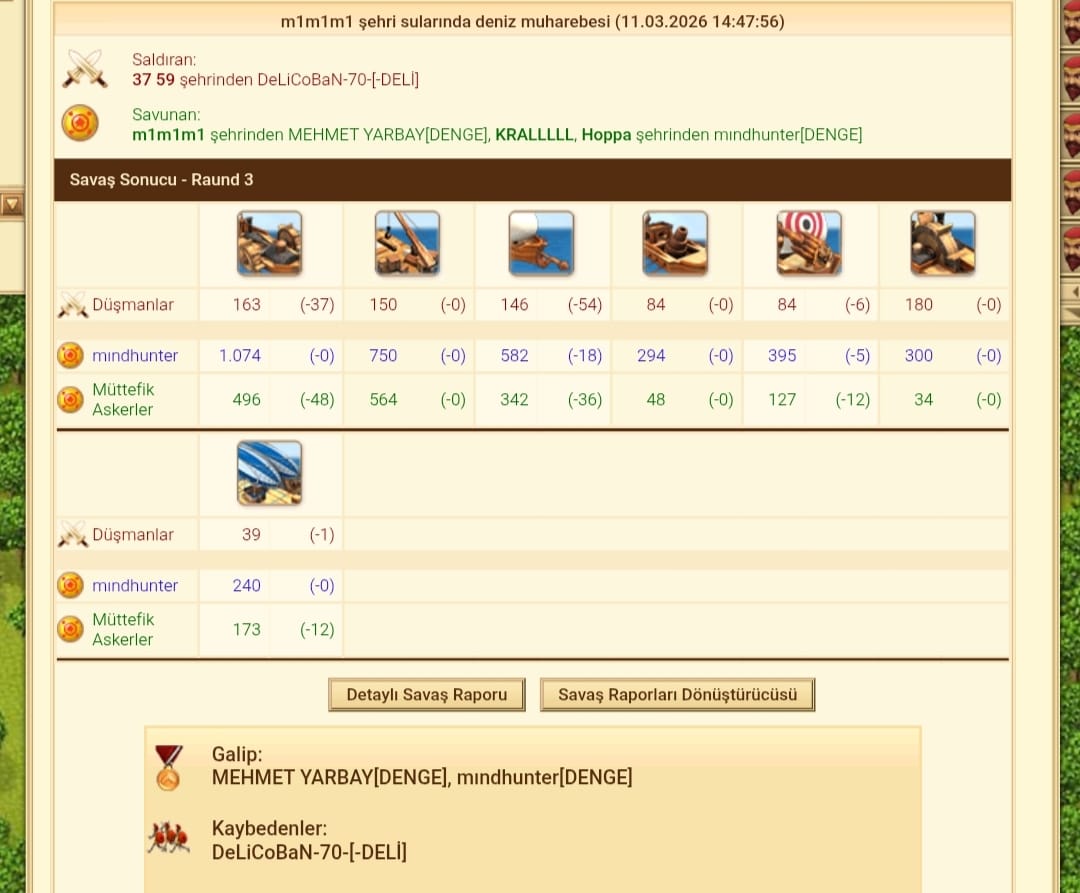Open attacker city 37 59 link
Screen dimensions: 1080x893
click(154, 80)
